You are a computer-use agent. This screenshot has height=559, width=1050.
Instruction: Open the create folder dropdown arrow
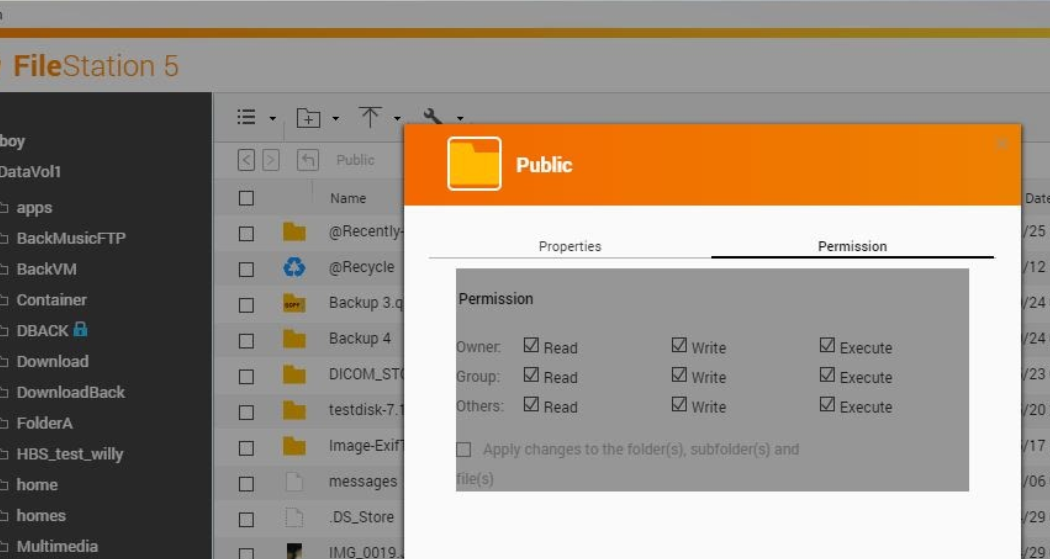tap(335, 119)
